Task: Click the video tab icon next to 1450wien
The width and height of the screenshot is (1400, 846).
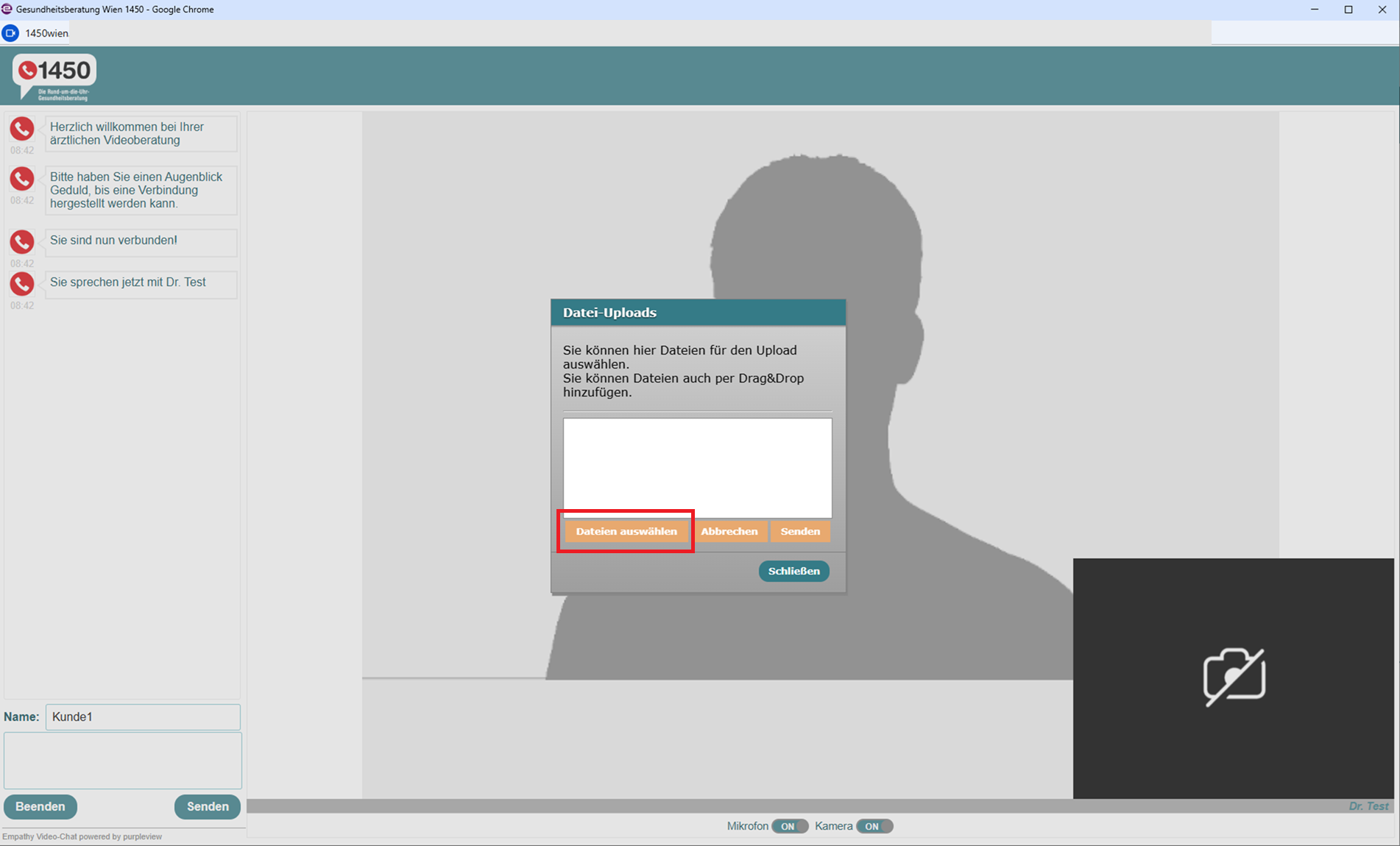Action: point(10,33)
